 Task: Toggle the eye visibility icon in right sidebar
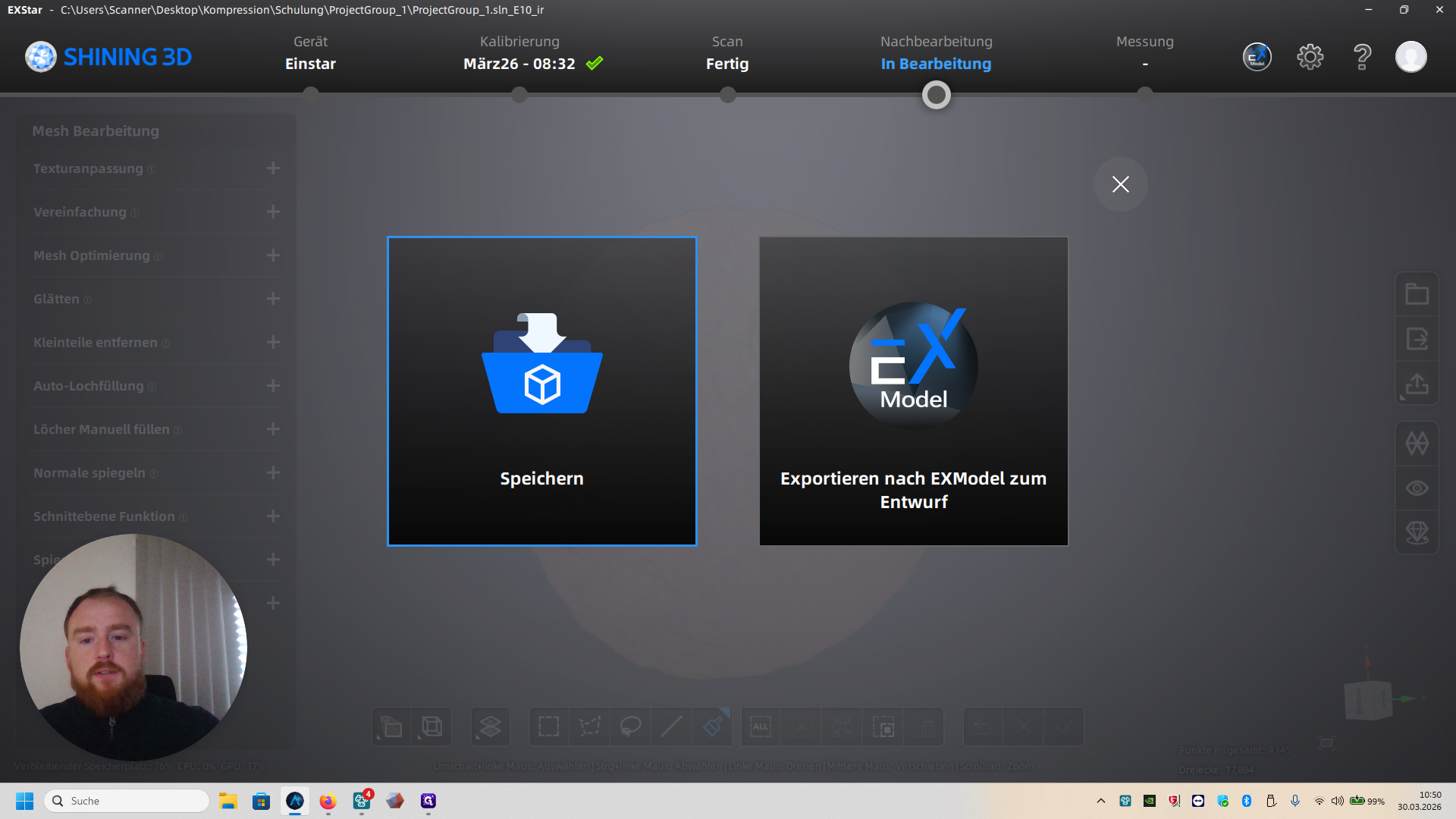pos(1417,488)
